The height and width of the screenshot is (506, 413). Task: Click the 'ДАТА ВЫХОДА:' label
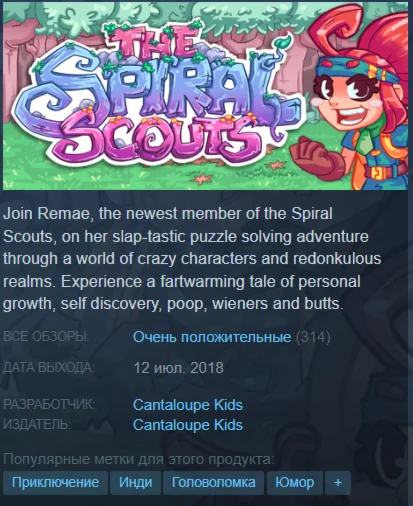pos(49,368)
